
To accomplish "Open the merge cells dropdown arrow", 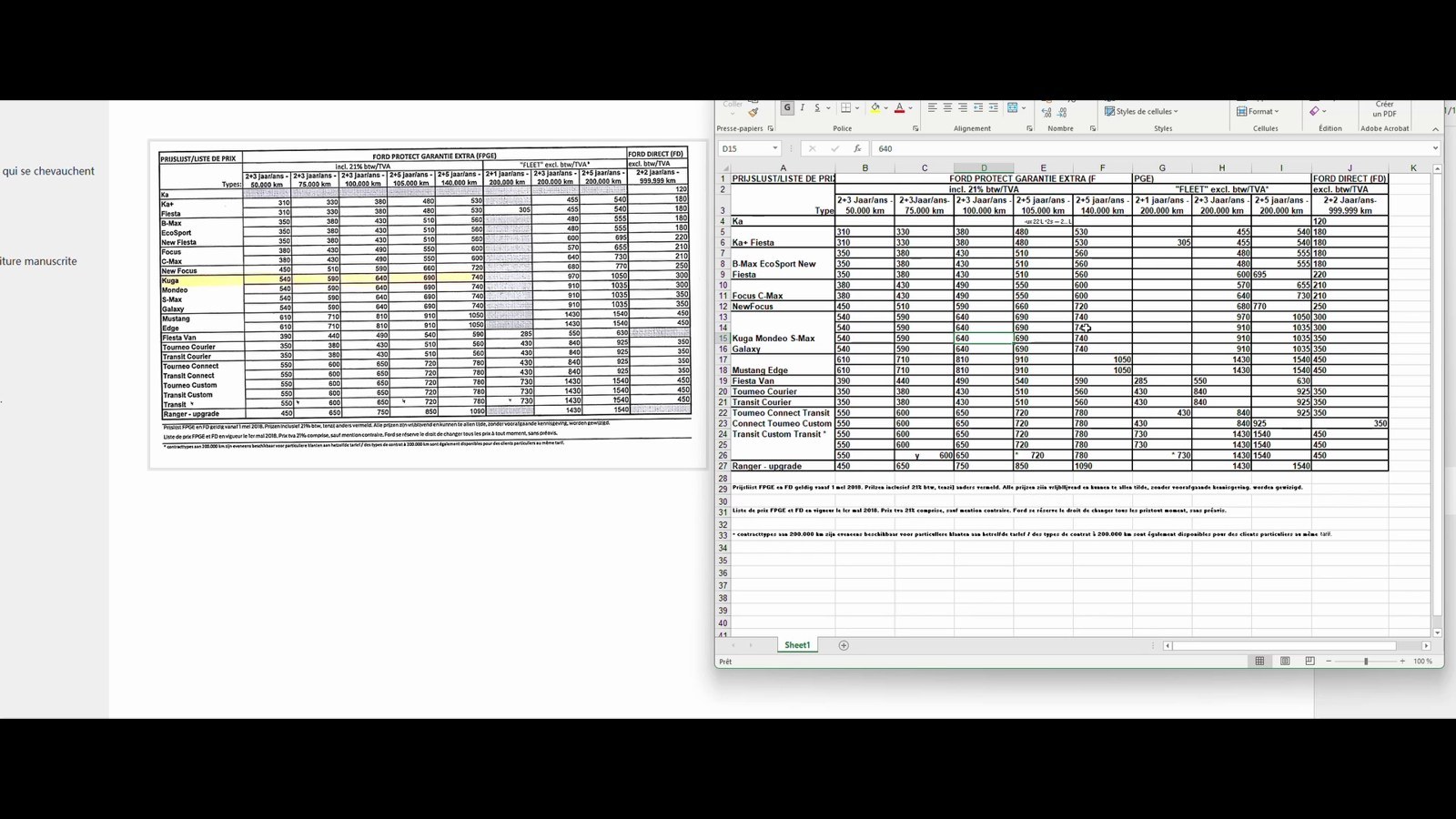I will pyautogui.click(x=1024, y=108).
